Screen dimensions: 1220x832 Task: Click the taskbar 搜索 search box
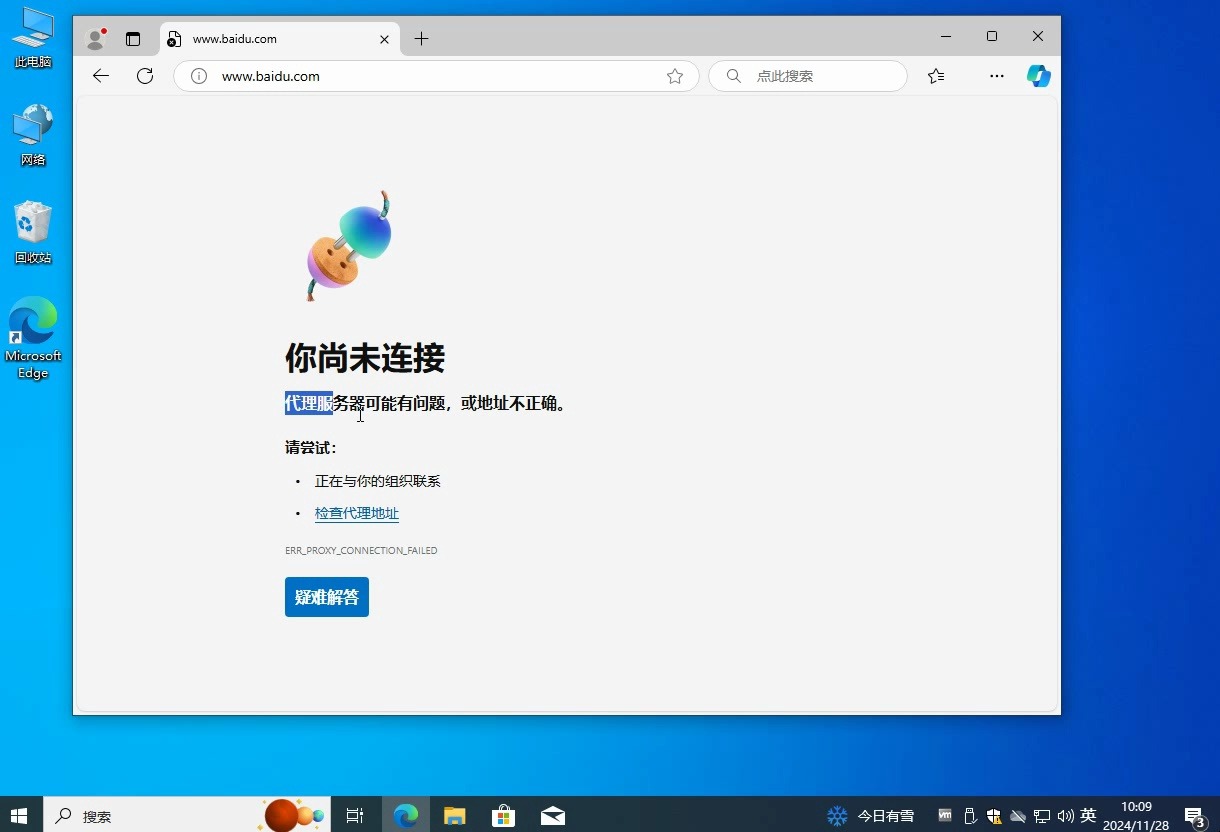coord(187,816)
